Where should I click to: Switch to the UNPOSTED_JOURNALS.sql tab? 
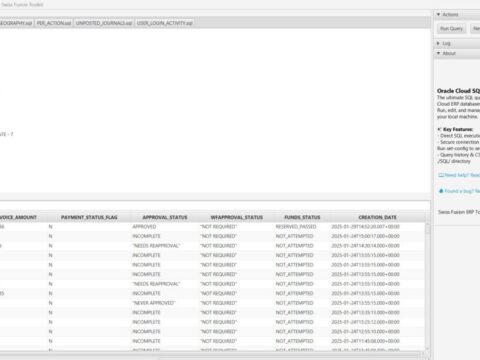point(104,23)
